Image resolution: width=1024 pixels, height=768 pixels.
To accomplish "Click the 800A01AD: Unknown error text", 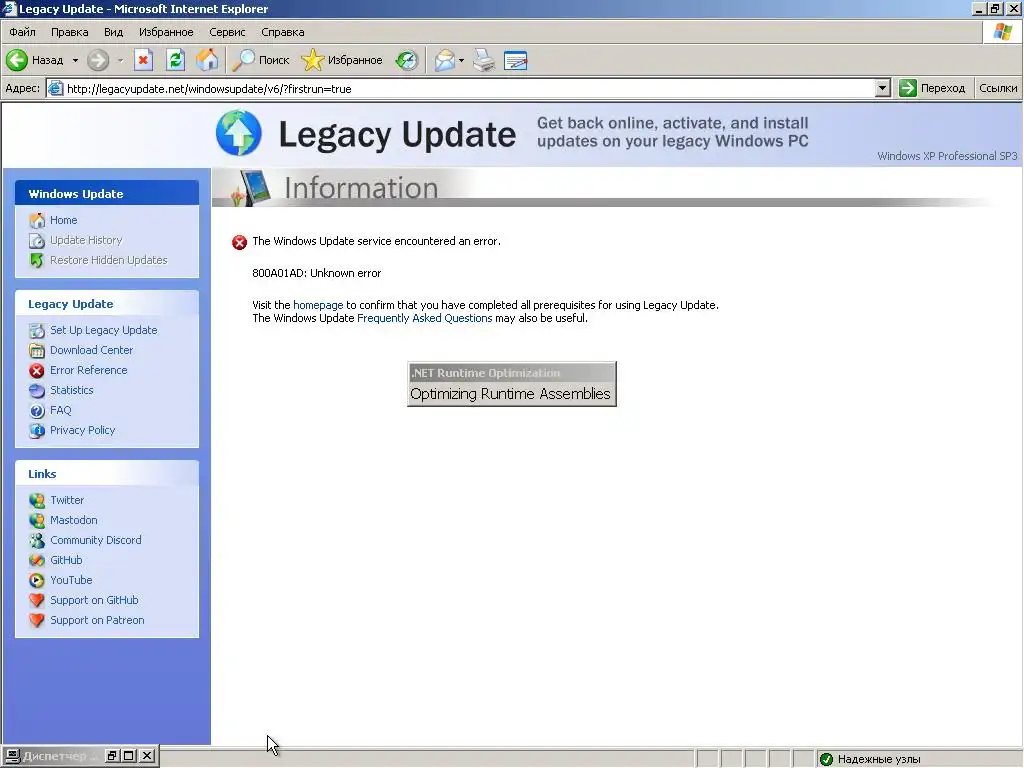I will [317, 273].
